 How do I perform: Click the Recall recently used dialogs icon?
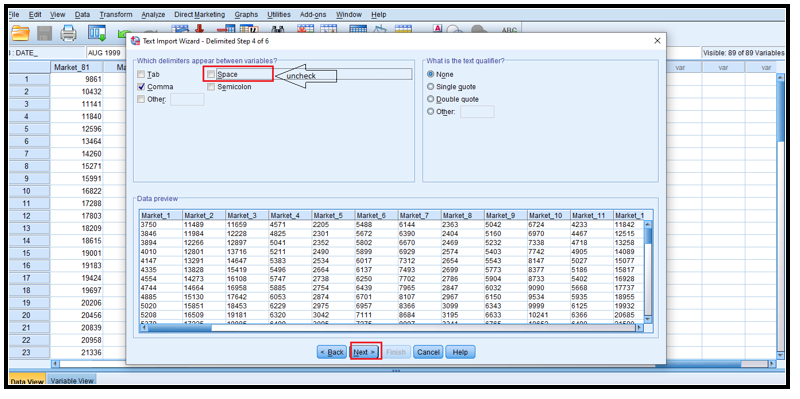[96, 34]
